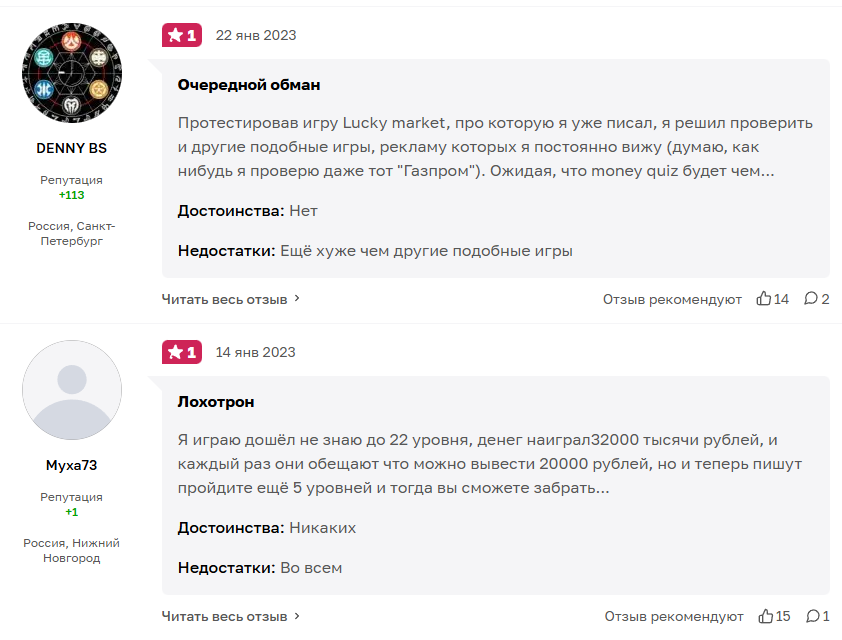Screen dimensions: 842x640
Task: Click the 14 янв 2023 review date
Action: point(256,352)
